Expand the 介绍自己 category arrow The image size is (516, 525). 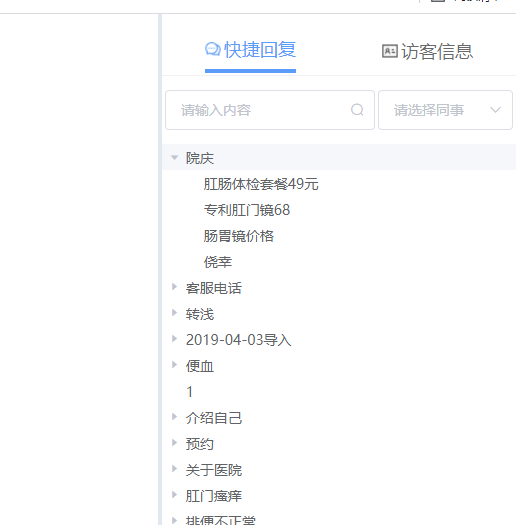point(174,417)
